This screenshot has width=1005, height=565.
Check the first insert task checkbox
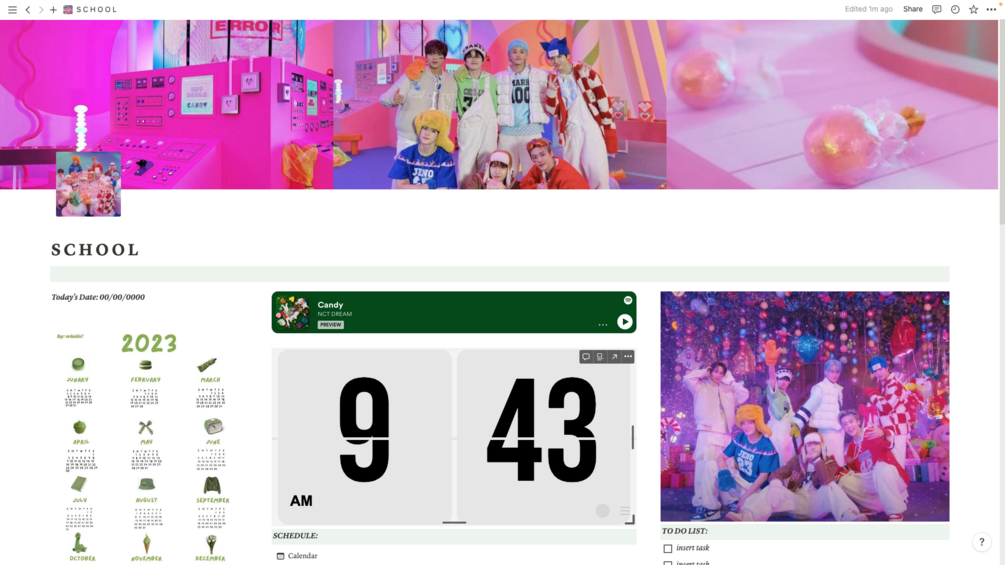668,548
